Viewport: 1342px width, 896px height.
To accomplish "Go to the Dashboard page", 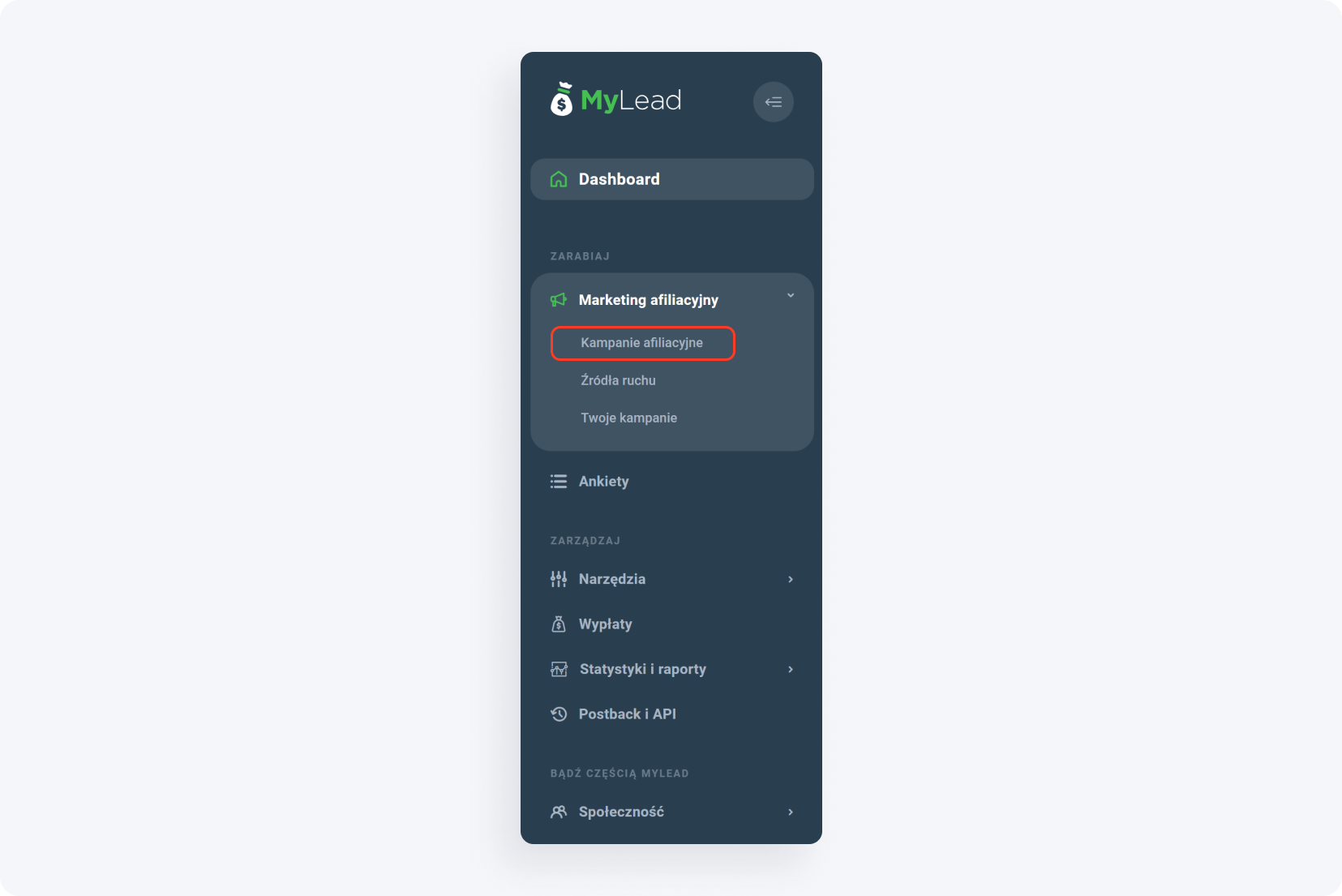I will click(x=672, y=179).
